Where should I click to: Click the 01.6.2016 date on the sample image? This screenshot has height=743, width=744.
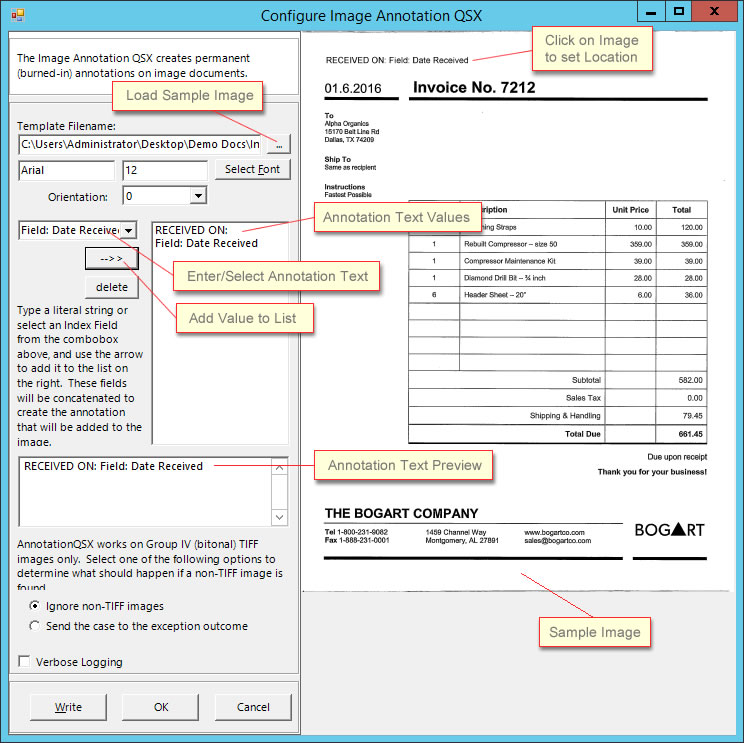coord(353,89)
